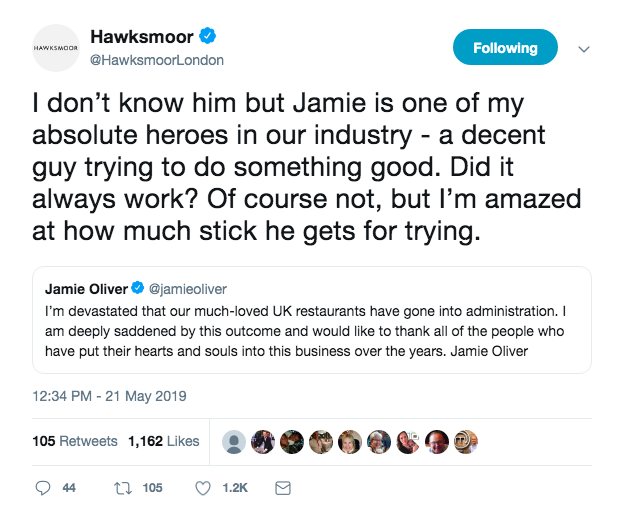Click the last liker avatar in the row

[467, 441]
